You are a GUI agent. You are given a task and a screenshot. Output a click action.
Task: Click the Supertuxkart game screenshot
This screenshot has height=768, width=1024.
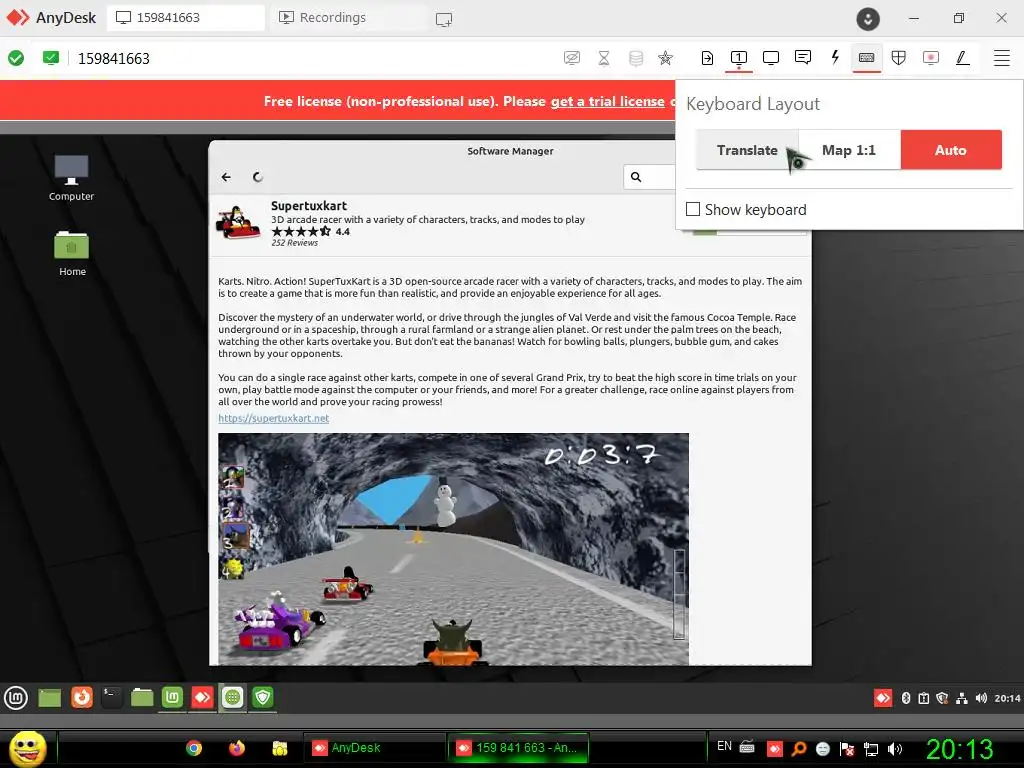[453, 549]
